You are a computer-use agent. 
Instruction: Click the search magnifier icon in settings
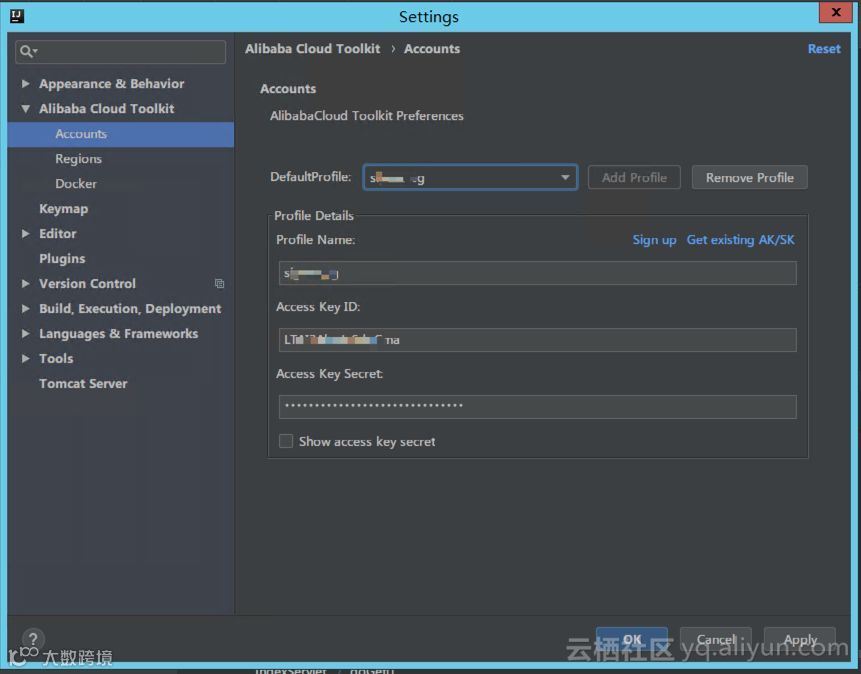click(x=27, y=52)
